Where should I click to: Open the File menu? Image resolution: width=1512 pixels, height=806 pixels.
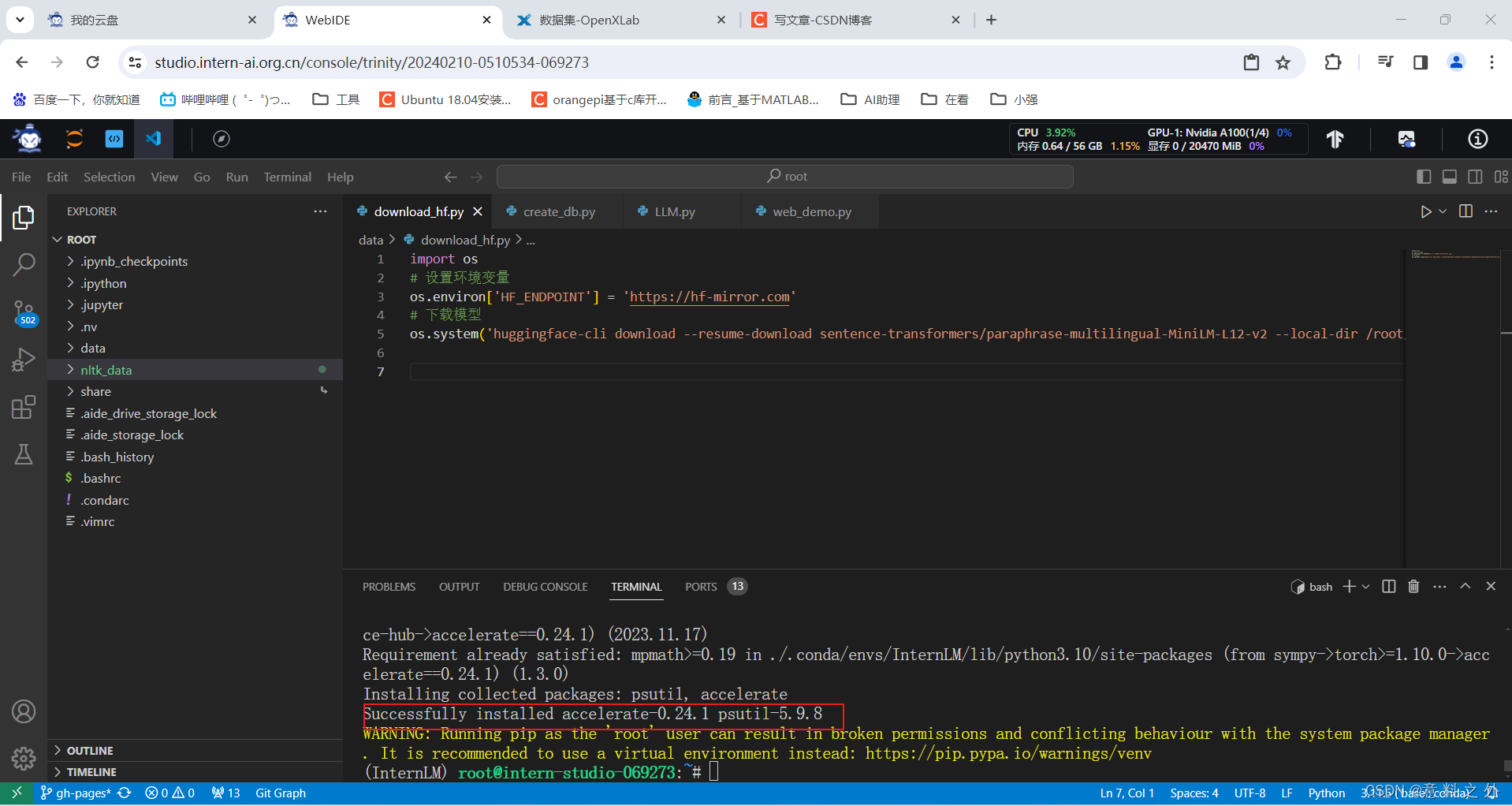pyautogui.click(x=21, y=177)
